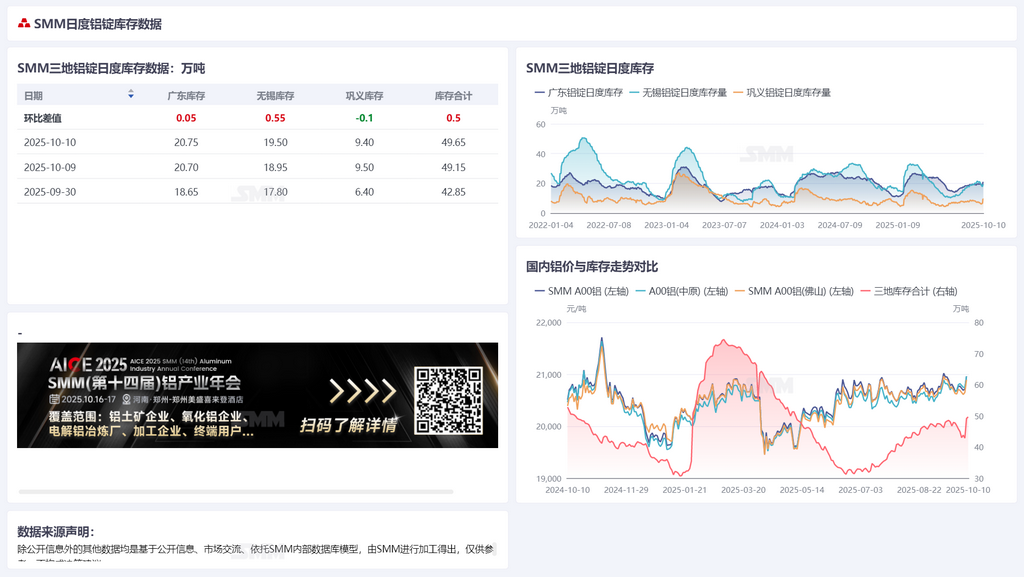Select the 环比差值 row label
This screenshot has width=1024, height=577.
click(42, 118)
